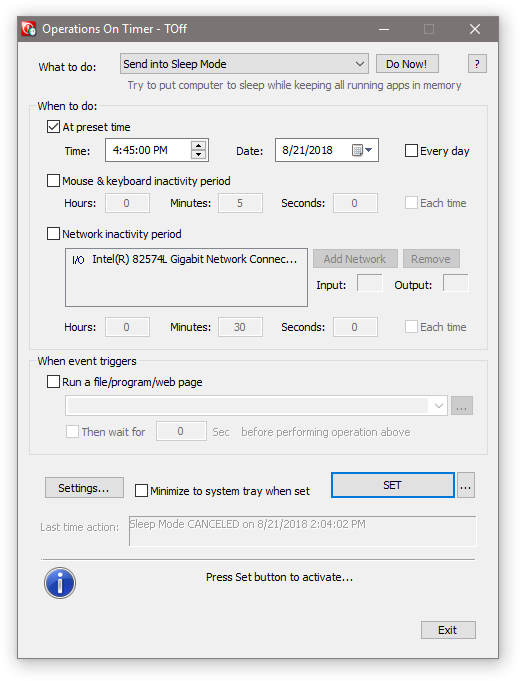Click the question mark help button
The width and height of the screenshot is (520, 681).
pyautogui.click(x=477, y=64)
